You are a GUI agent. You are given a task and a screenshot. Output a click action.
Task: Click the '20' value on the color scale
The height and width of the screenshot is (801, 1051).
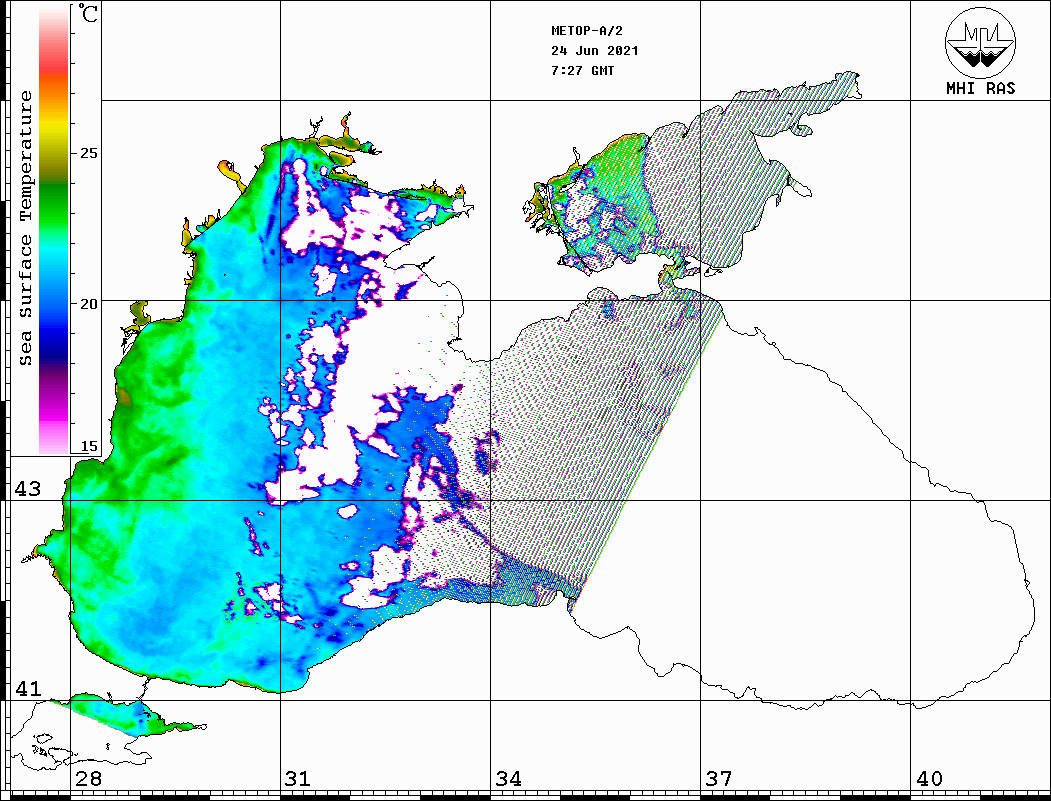(88, 304)
